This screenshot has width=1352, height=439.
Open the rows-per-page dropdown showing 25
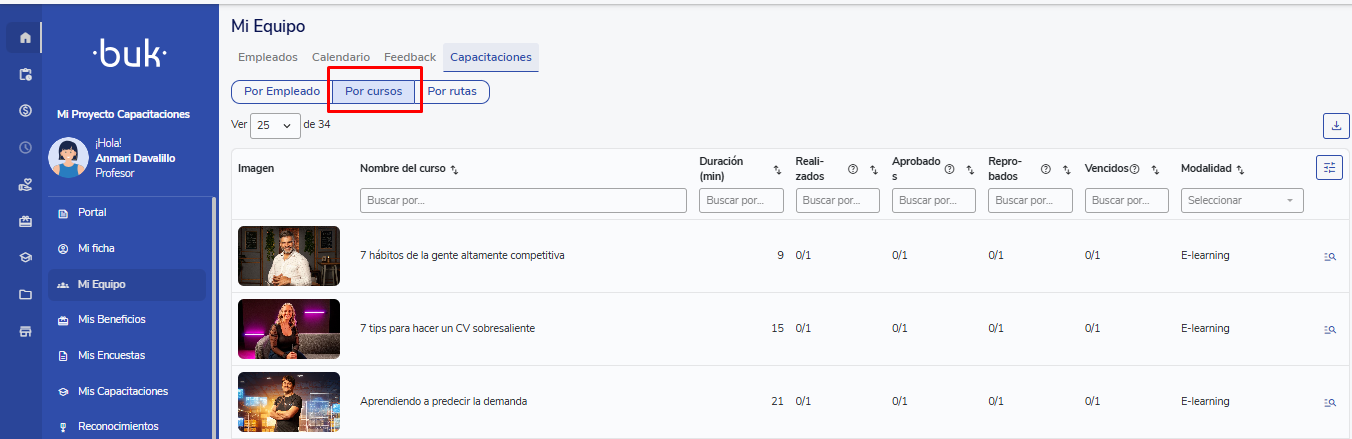pos(276,125)
